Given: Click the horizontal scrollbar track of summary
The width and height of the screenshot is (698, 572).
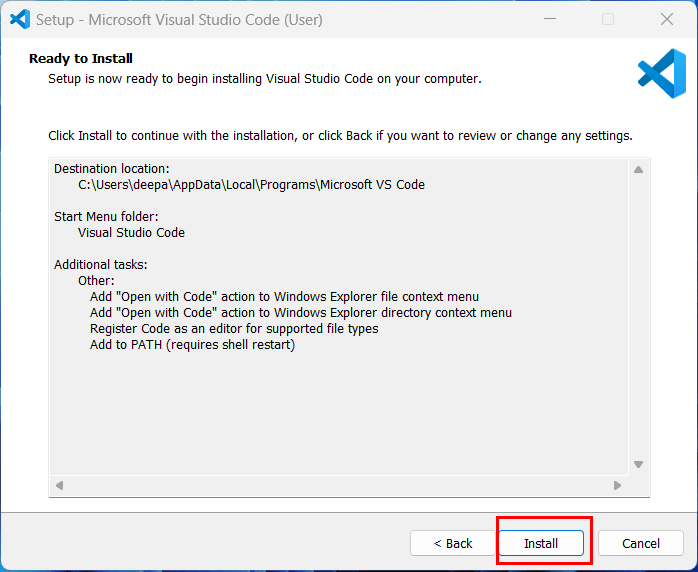Looking at the screenshot, I should point(338,485).
